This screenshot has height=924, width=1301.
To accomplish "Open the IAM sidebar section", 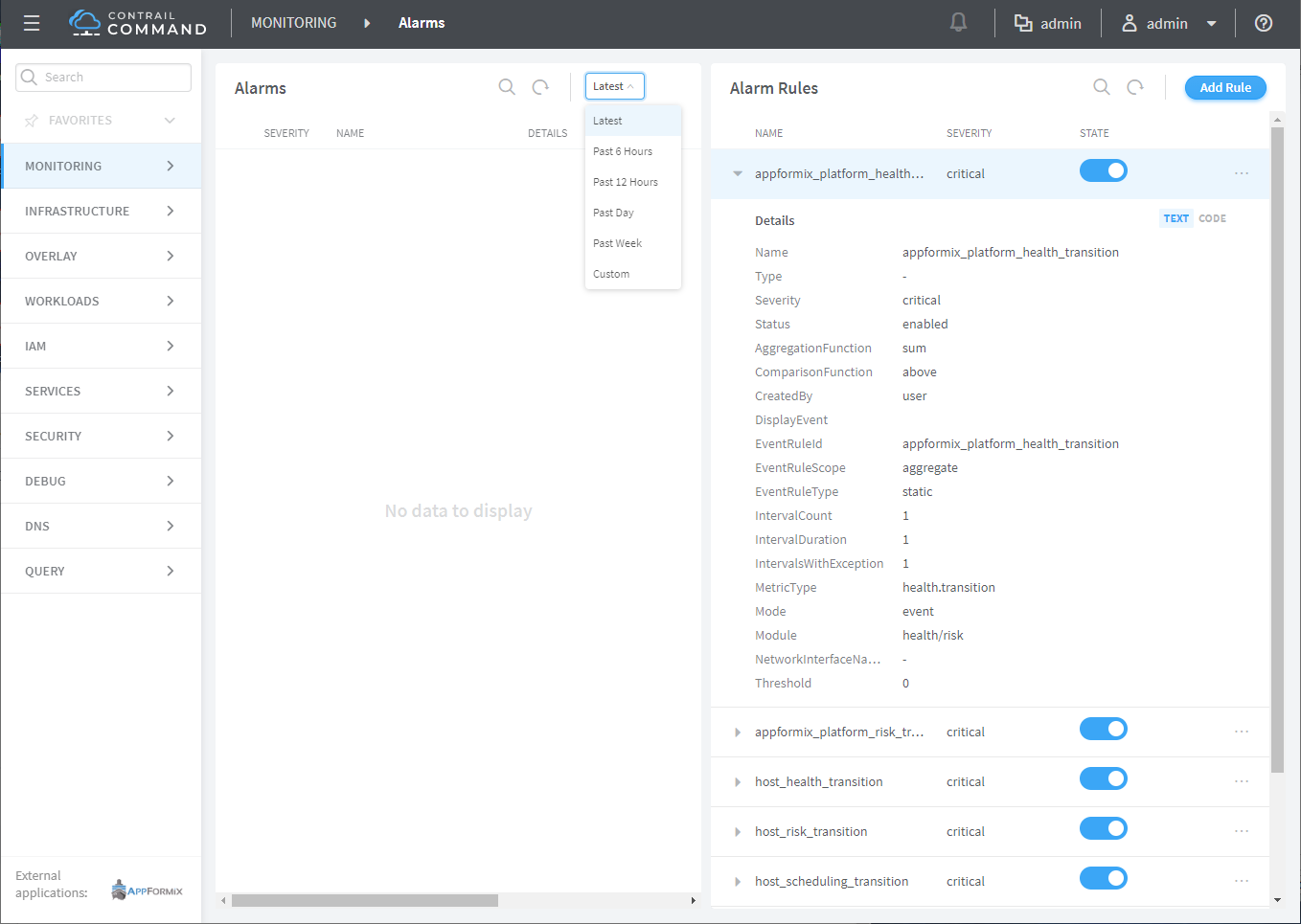I will 101,346.
